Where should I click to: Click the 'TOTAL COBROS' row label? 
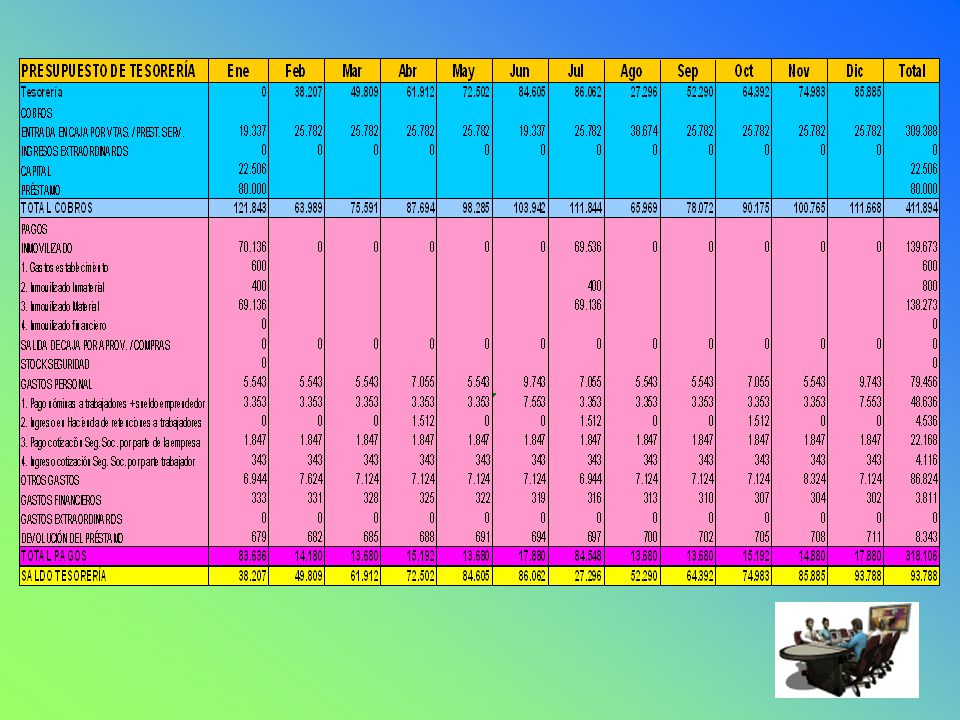(57, 208)
